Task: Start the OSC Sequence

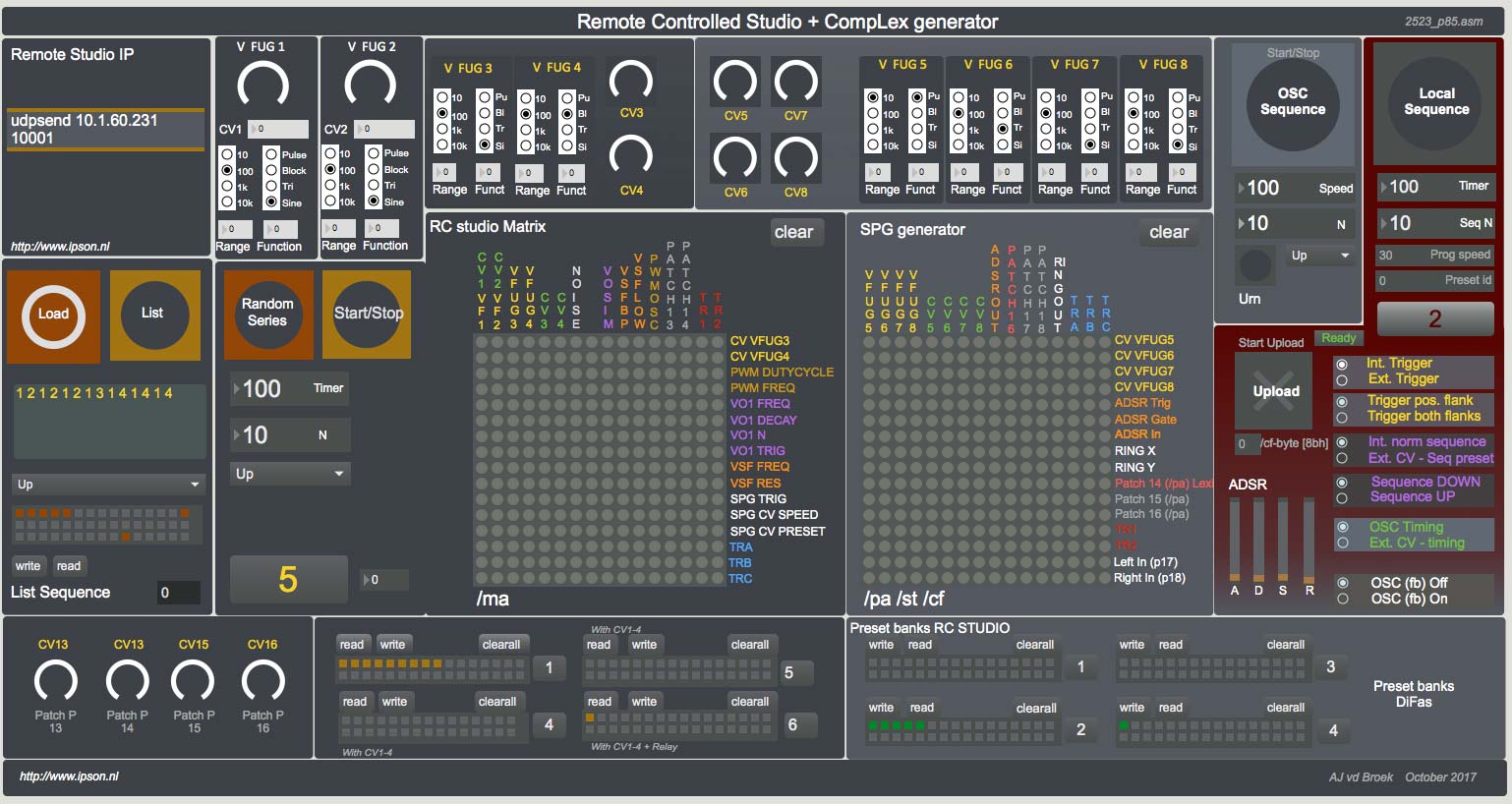Action: pos(1292,106)
